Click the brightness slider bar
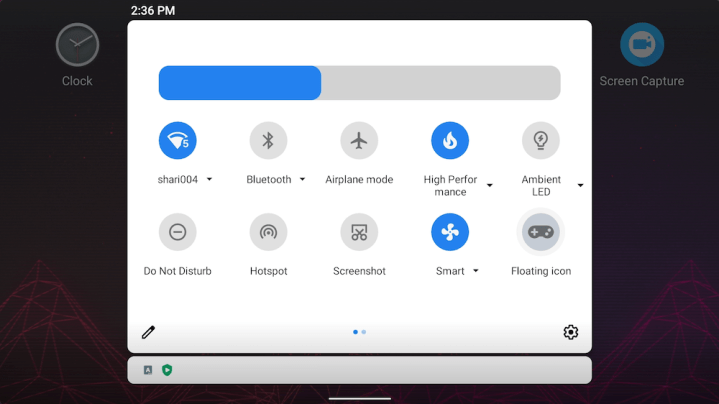719x404 pixels. [x=359, y=83]
